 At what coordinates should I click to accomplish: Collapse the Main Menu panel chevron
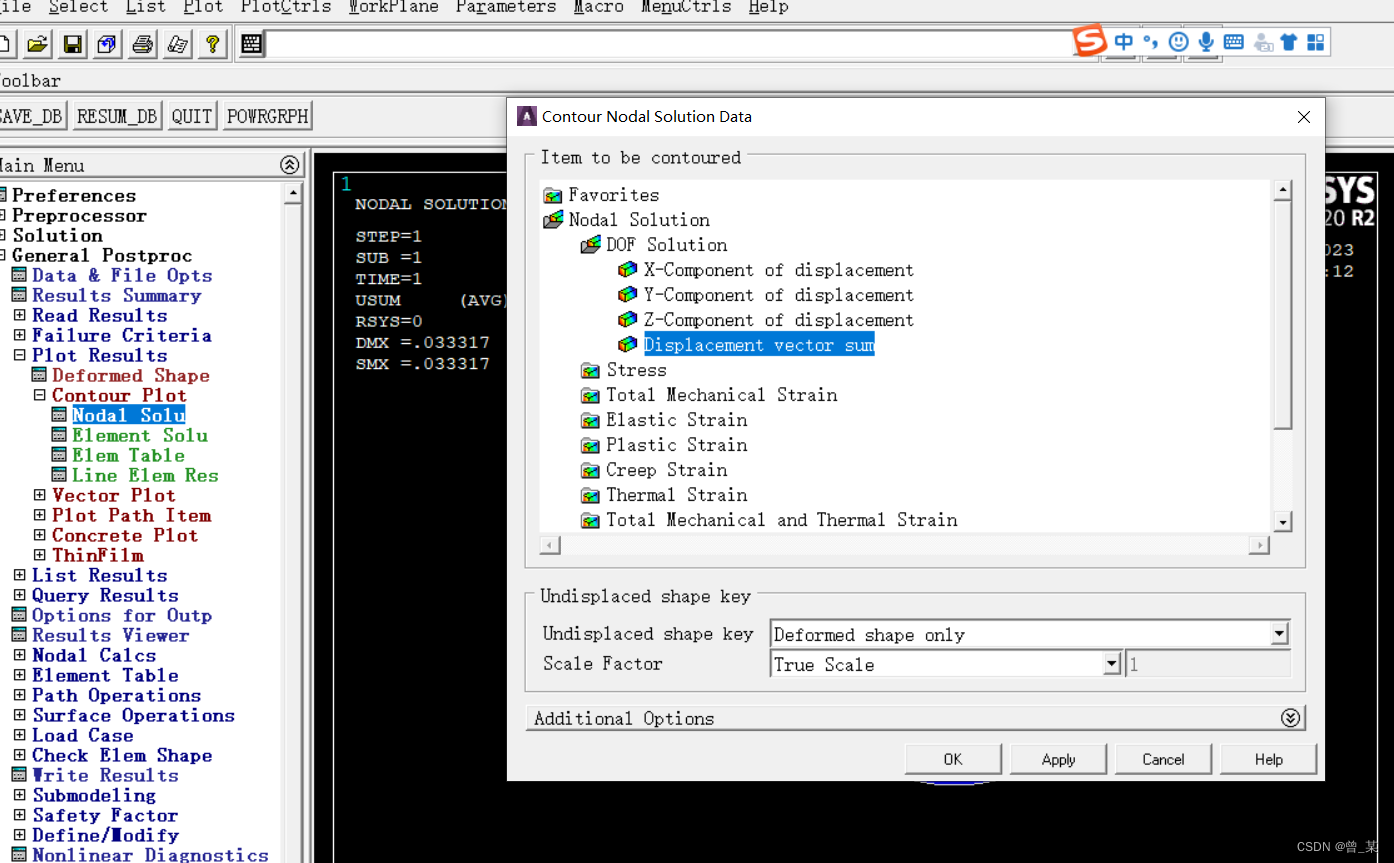[x=289, y=165]
